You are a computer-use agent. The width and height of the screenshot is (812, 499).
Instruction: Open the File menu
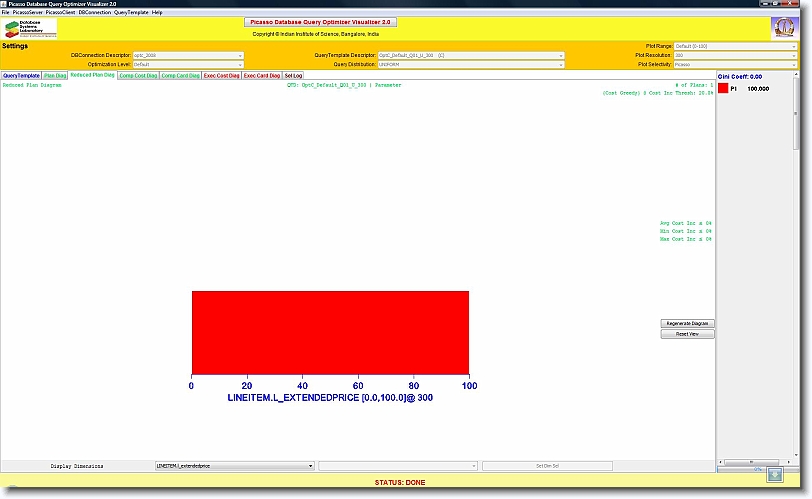pos(5,12)
